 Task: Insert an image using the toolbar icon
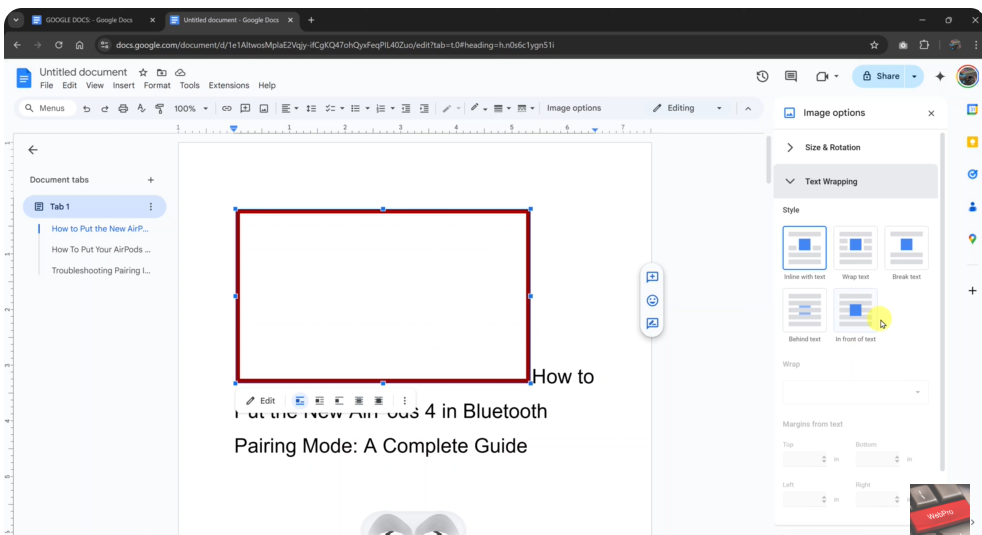tap(264, 108)
